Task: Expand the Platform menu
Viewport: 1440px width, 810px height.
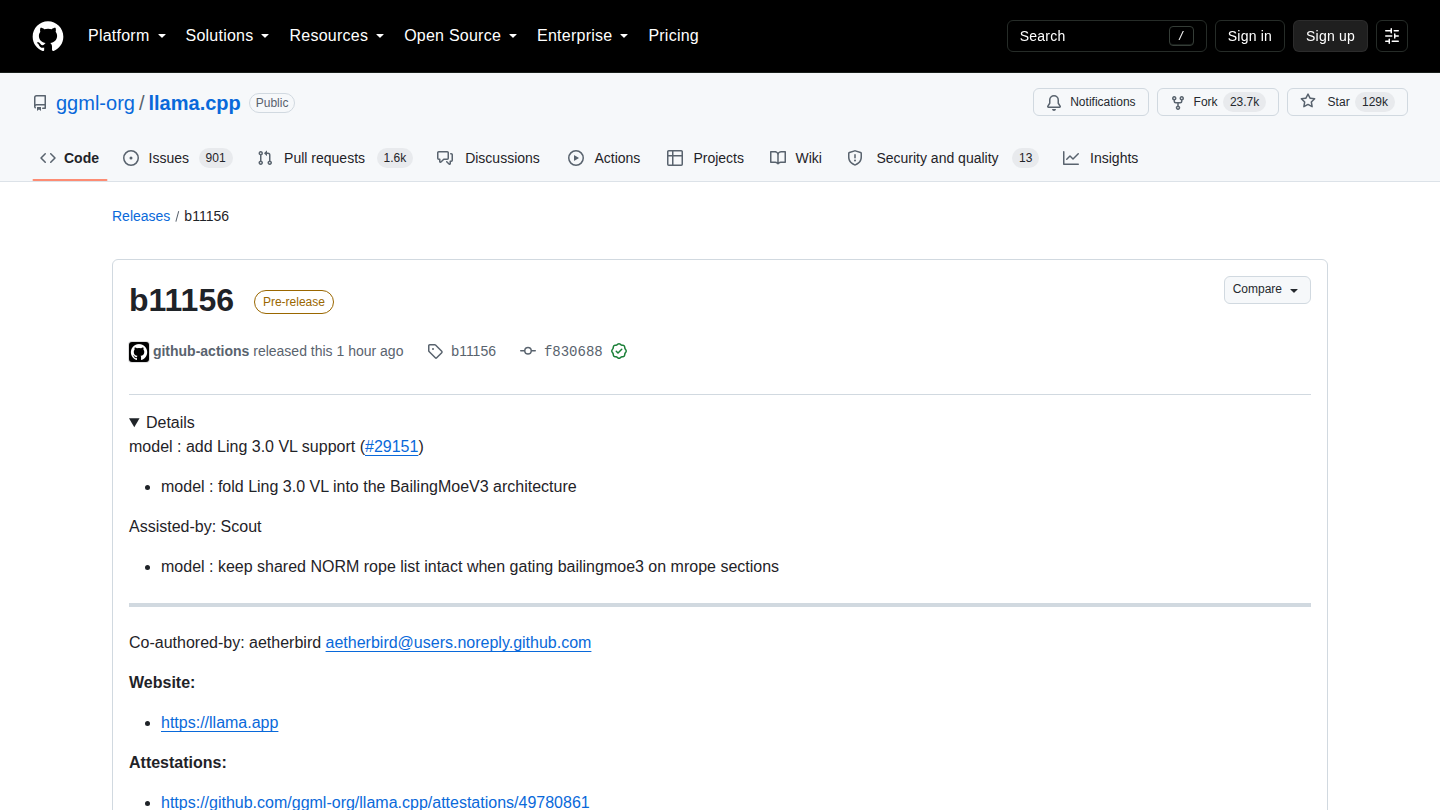Action: 125,36
